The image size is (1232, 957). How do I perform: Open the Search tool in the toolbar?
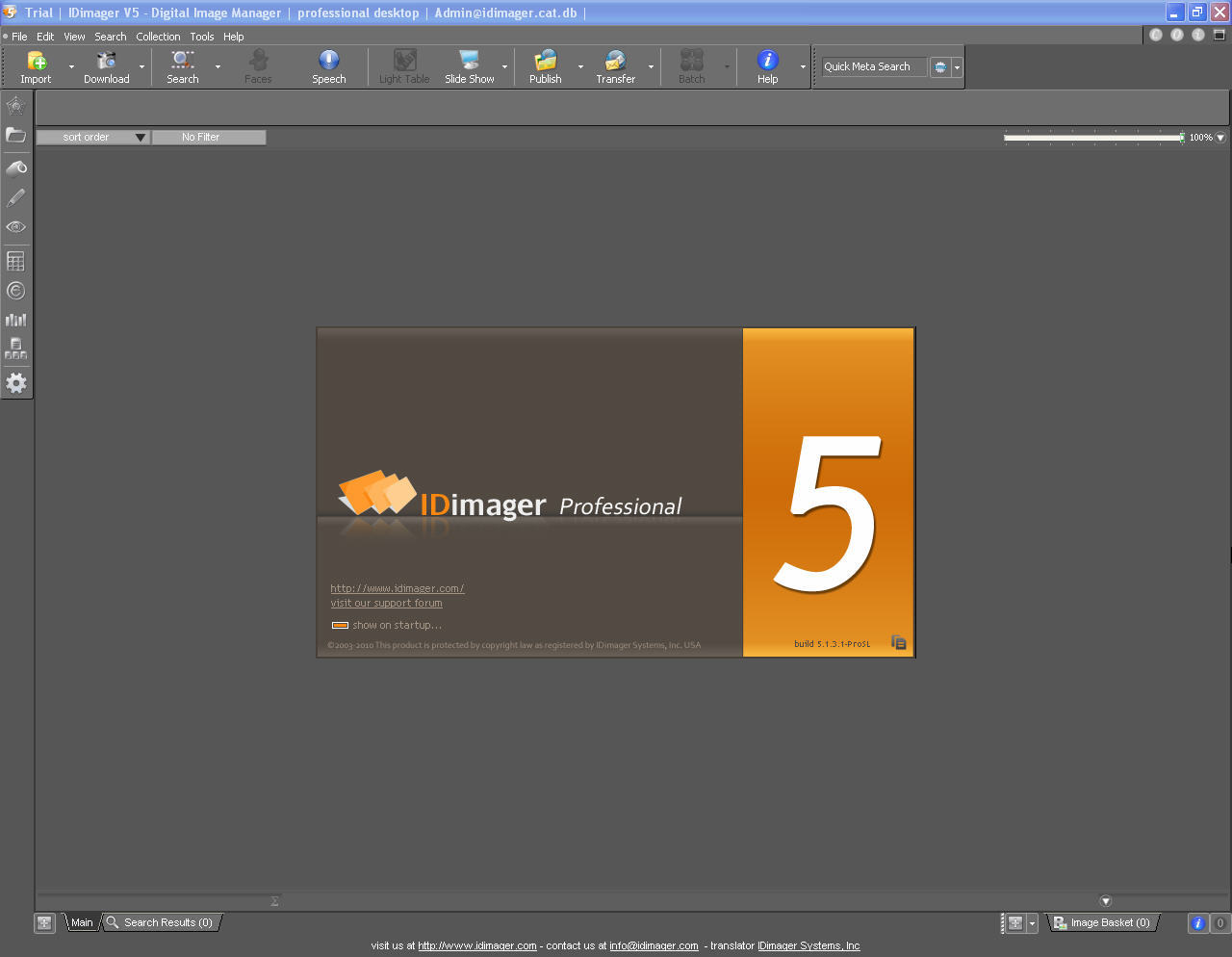click(183, 66)
